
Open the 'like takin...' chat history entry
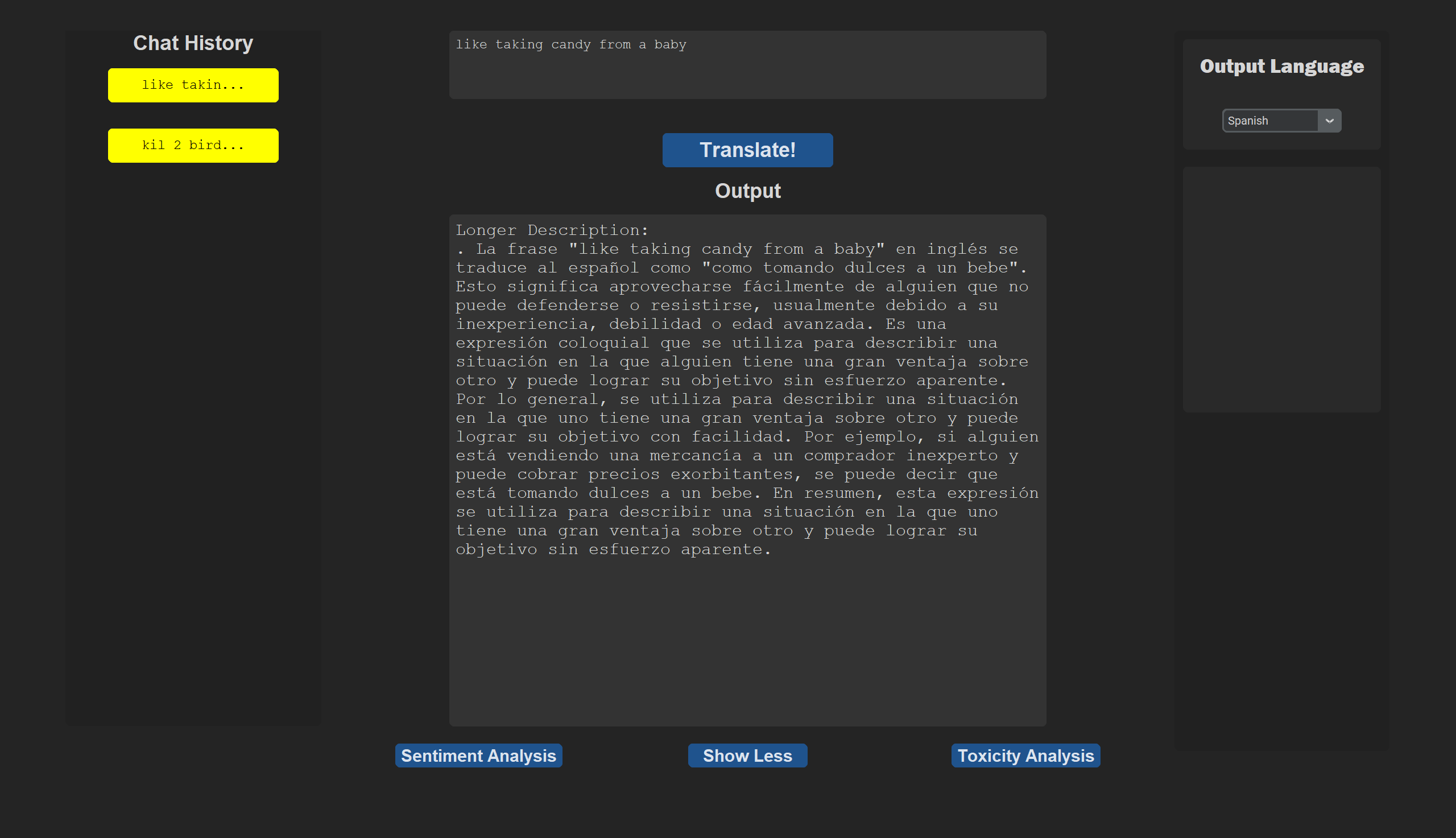pos(193,85)
